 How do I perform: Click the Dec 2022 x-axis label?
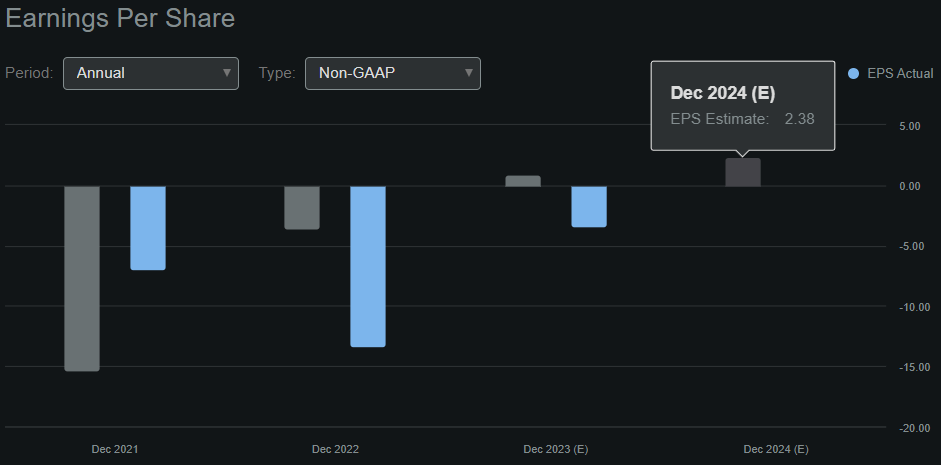335,449
